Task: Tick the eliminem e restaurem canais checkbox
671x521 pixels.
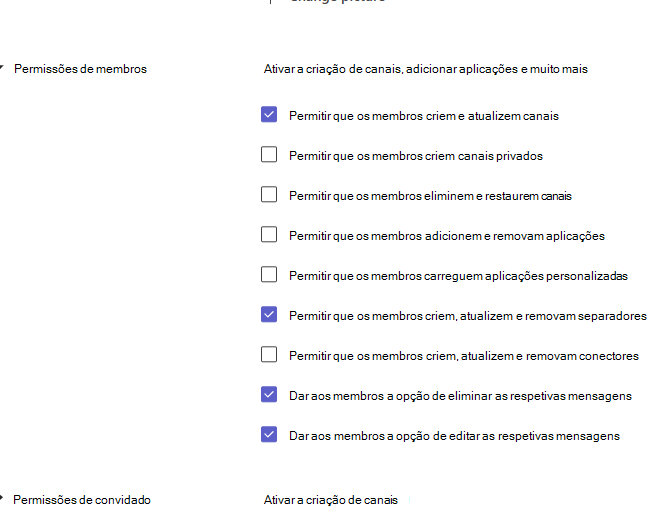Action: [x=269, y=194]
